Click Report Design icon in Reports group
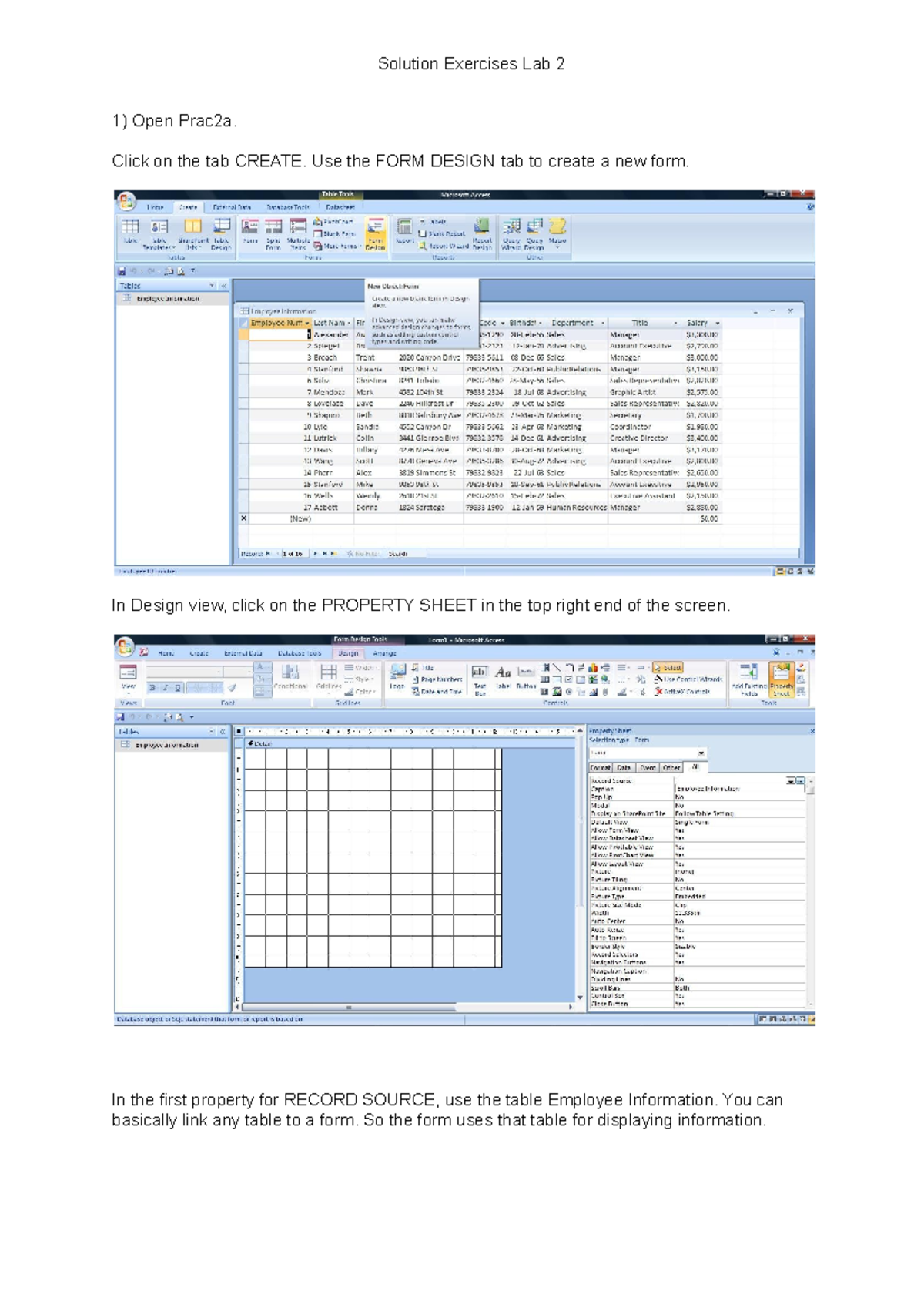This screenshot has height=1308, width=924. tap(482, 234)
